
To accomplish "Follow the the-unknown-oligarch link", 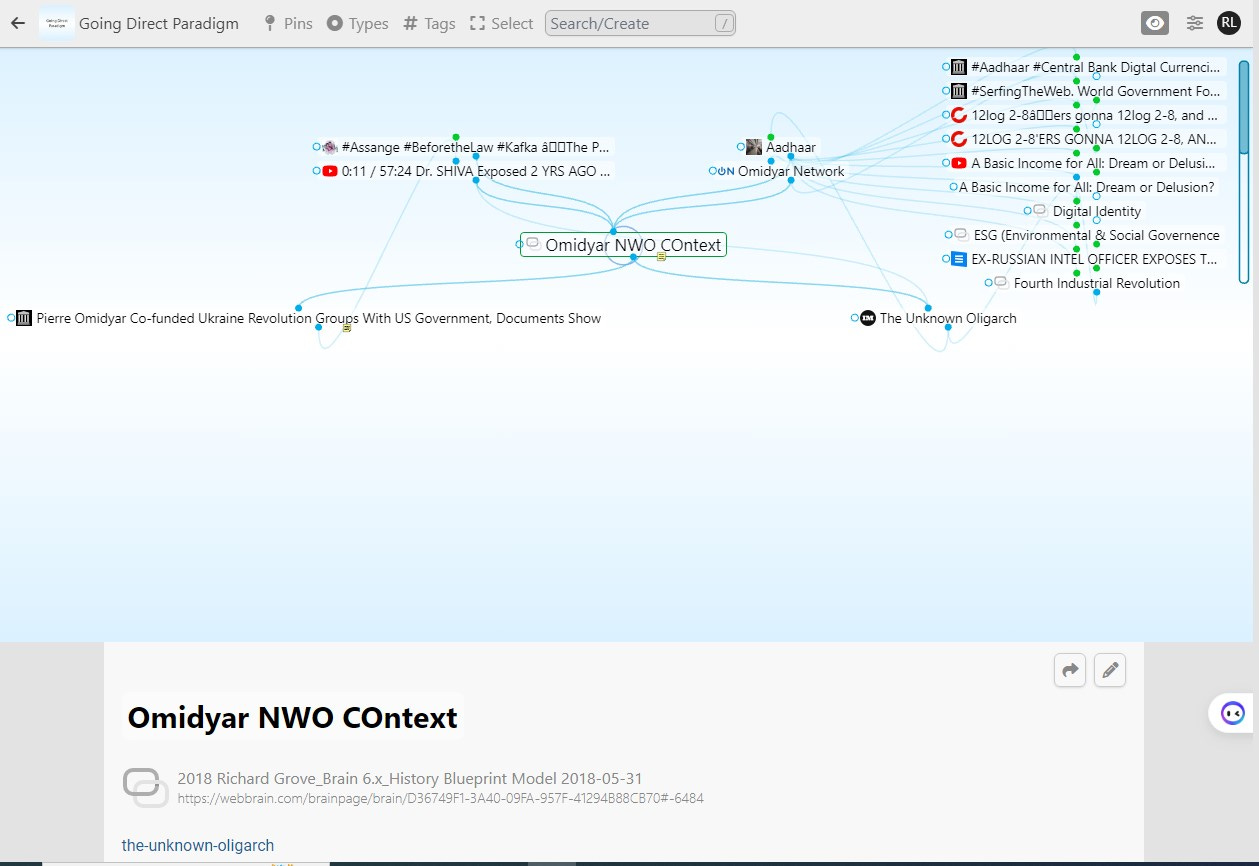I will (x=198, y=845).
